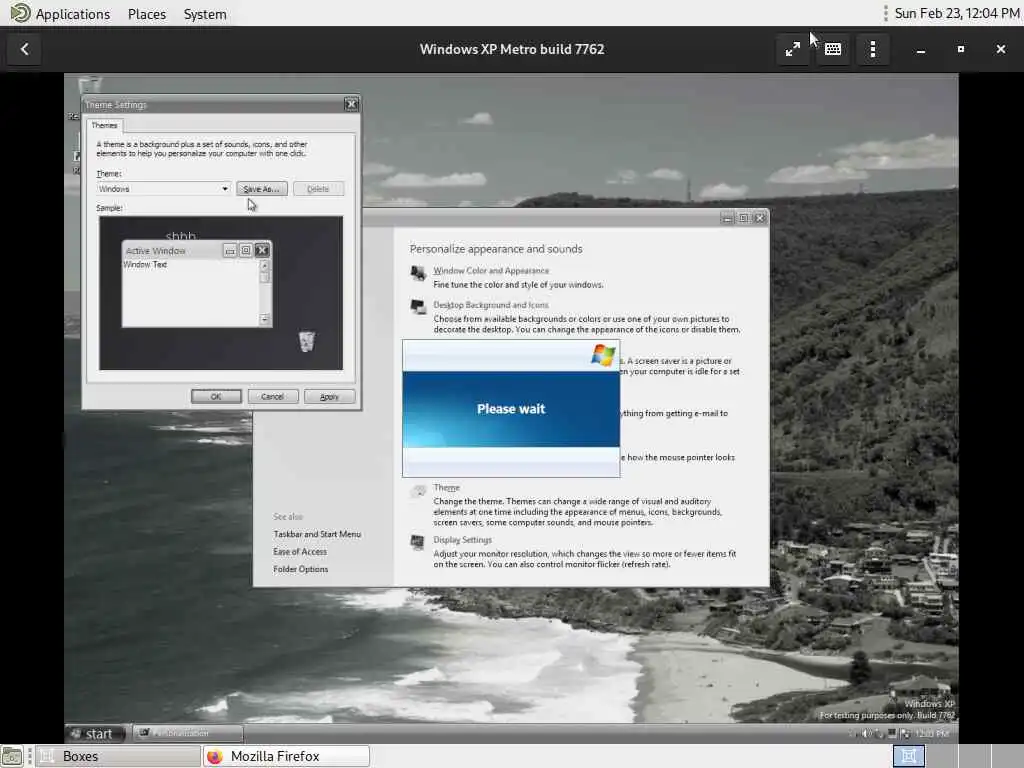The height and width of the screenshot is (768, 1024).
Task: Click the Themes tab
Action: pos(104,125)
